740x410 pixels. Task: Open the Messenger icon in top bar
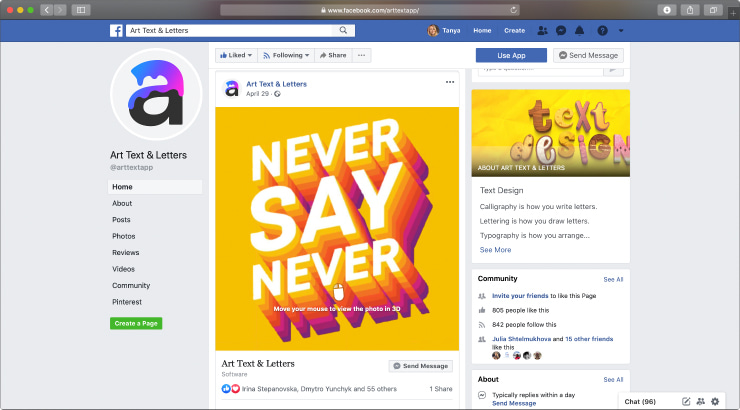[561, 31]
